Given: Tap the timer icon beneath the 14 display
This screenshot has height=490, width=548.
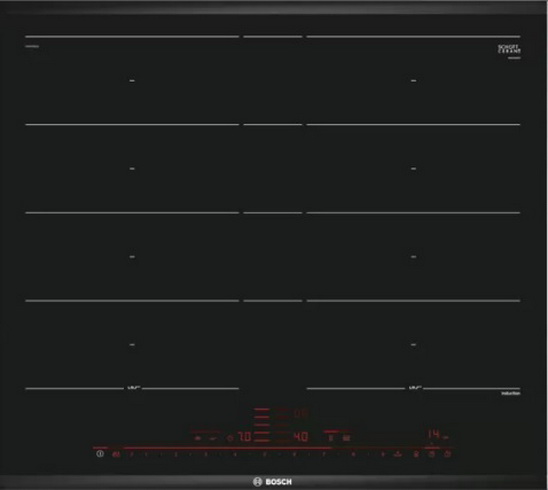Looking at the screenshot, I should pos(432,454).
